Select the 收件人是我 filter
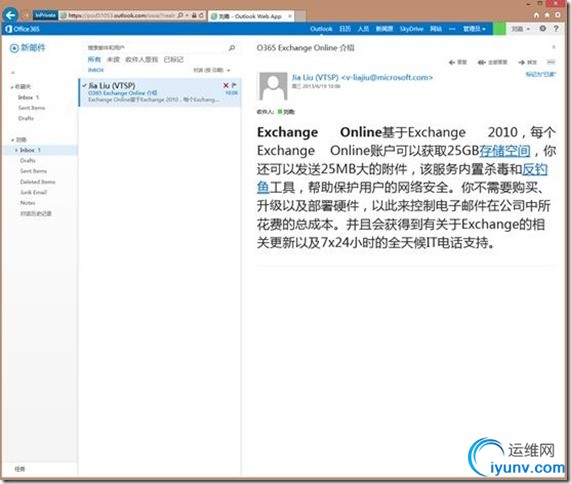 [141, 59]
